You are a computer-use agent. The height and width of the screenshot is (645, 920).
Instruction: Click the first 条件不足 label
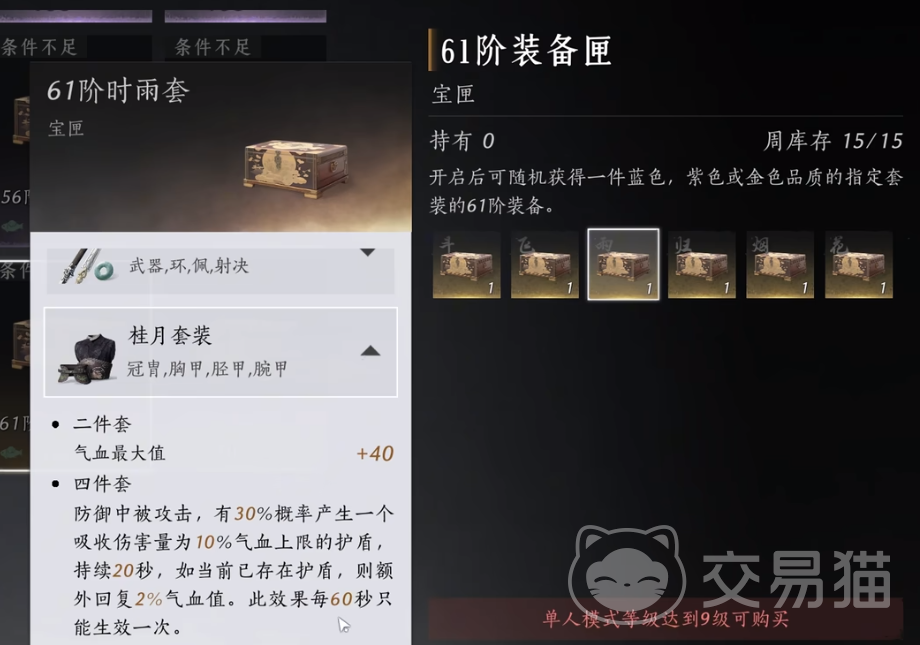(x=39, y=47)
